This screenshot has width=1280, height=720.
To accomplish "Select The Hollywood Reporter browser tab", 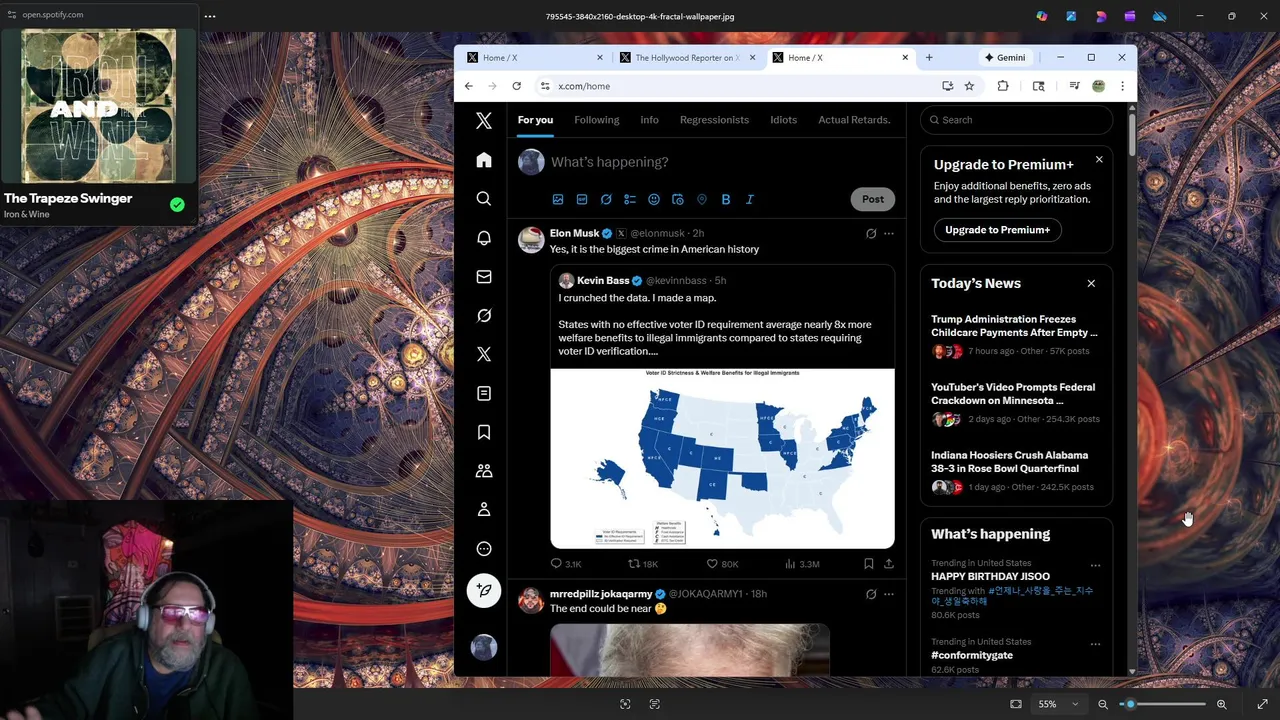I will tap(686, 58).
